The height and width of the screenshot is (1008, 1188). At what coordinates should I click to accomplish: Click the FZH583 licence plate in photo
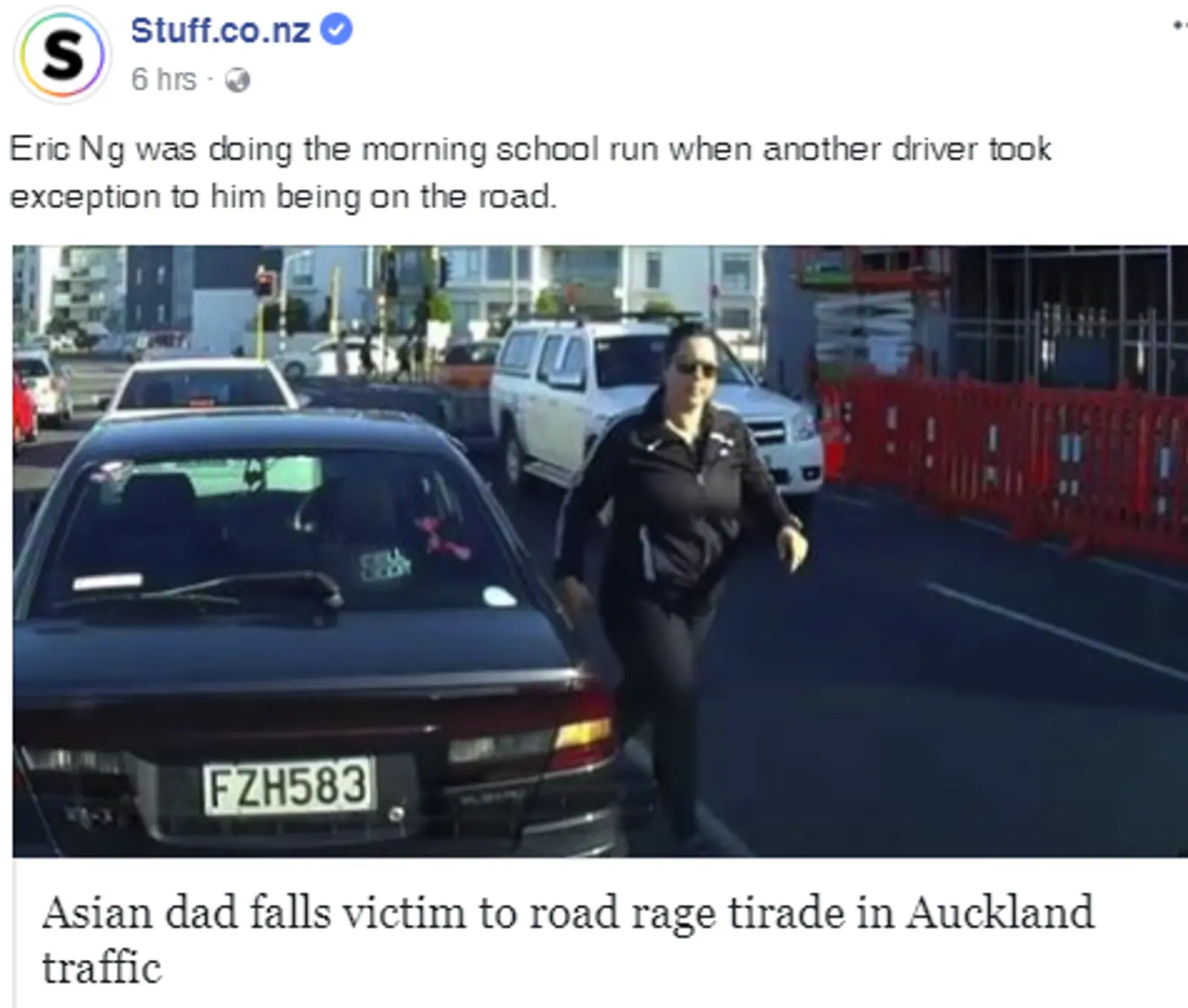point(288,786)
